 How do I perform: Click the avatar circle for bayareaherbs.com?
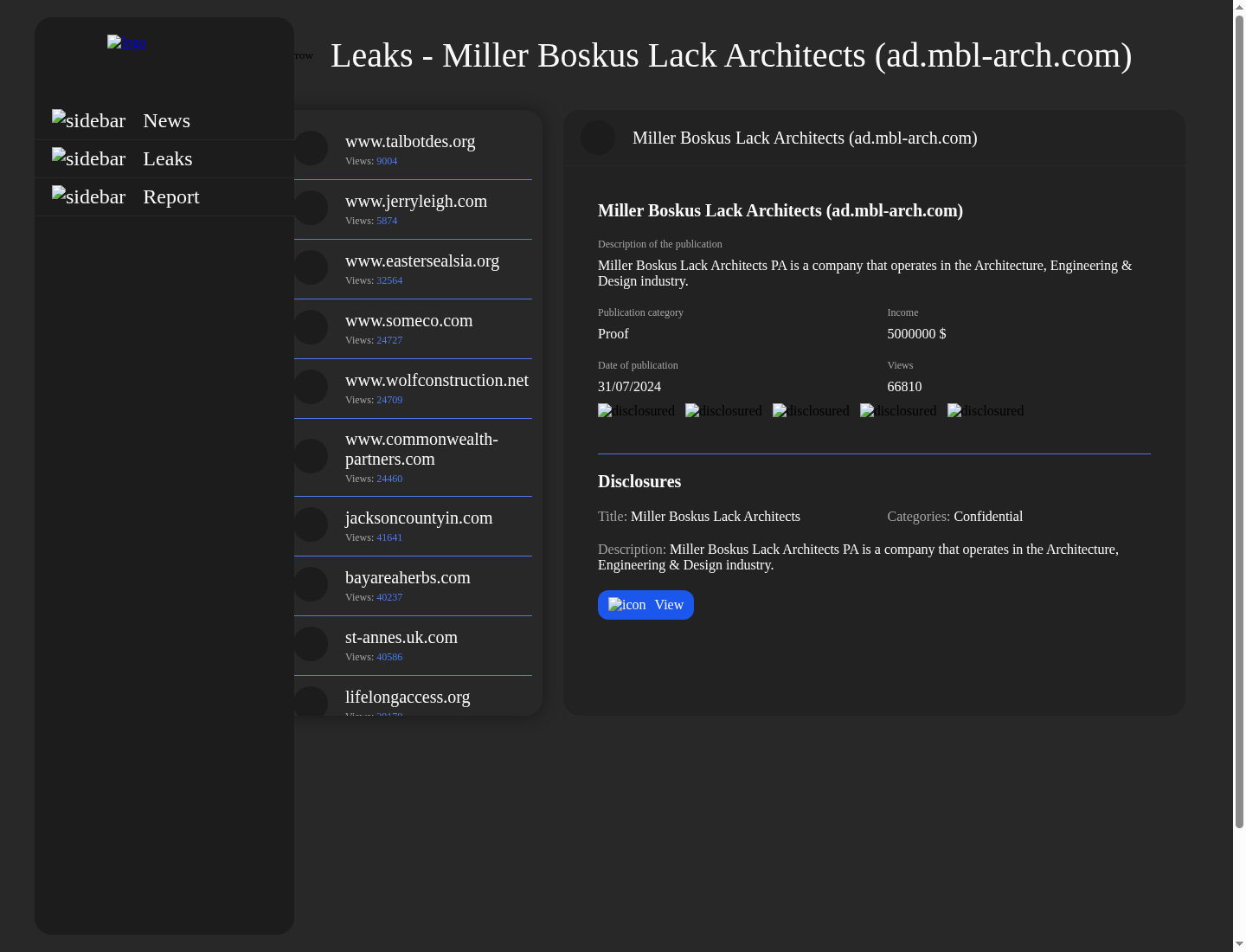[311, 584]
